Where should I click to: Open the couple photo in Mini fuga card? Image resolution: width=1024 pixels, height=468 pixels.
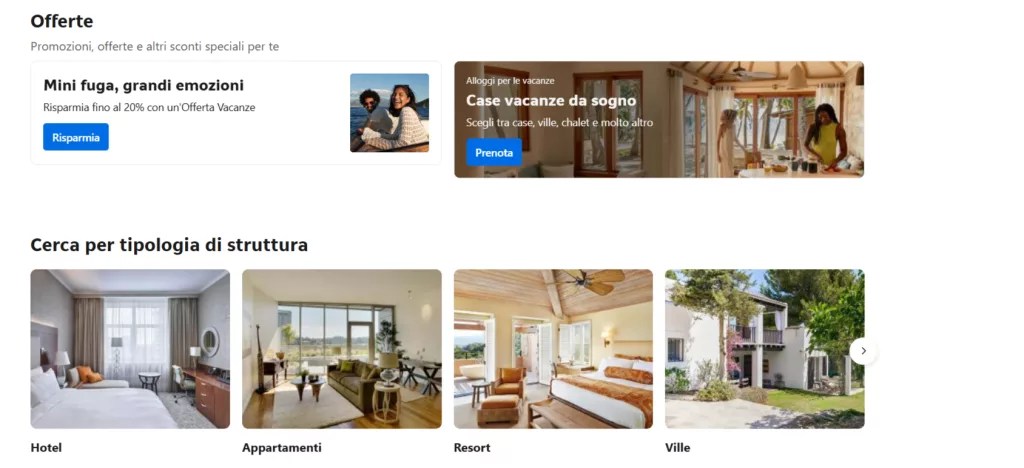click(389, 113)
